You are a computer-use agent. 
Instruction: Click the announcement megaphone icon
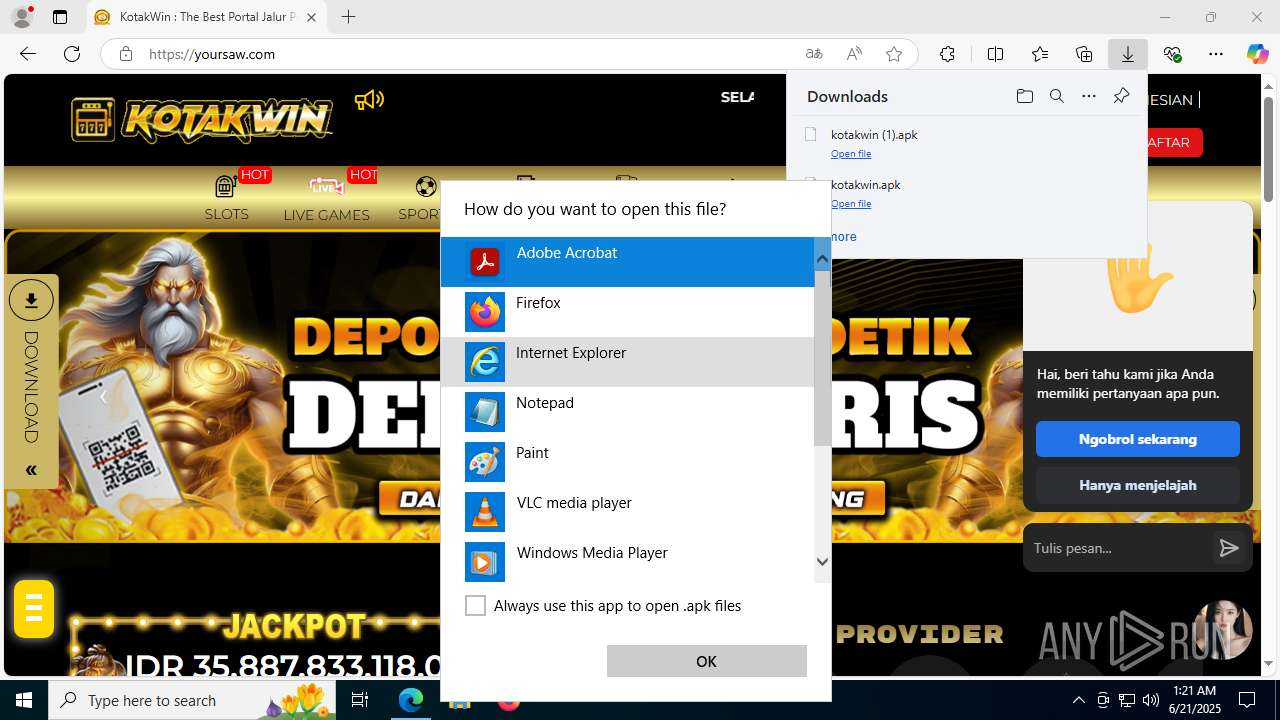(369, 99)
